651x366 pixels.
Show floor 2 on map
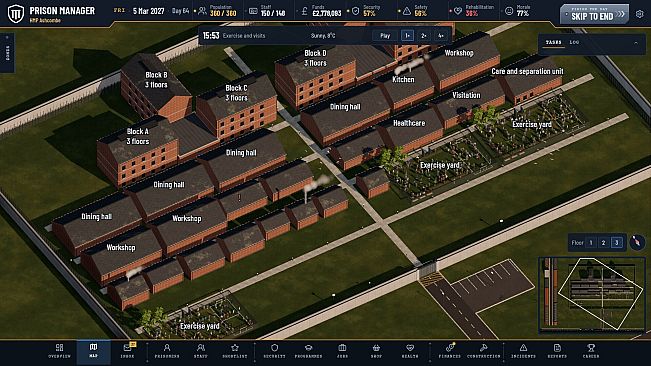point(604,243)
